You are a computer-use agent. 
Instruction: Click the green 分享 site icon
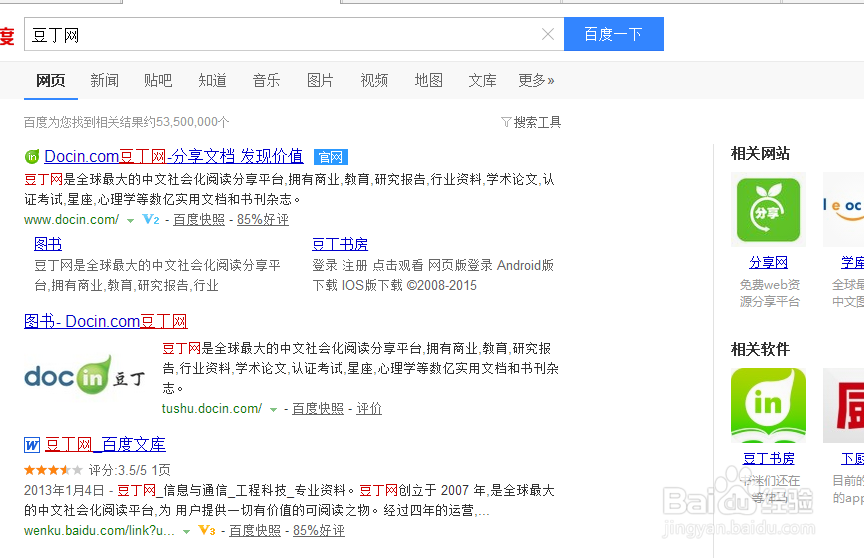point(768,209)
